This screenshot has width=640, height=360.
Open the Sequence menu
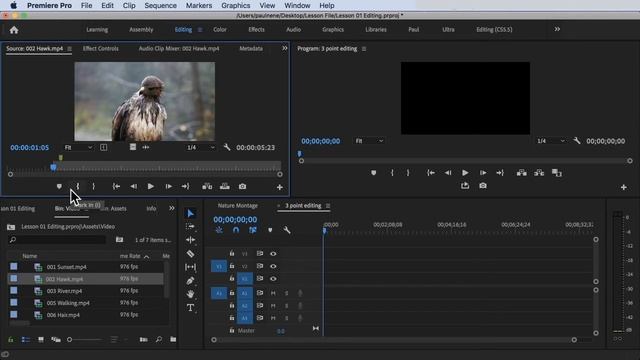[160, 5]
